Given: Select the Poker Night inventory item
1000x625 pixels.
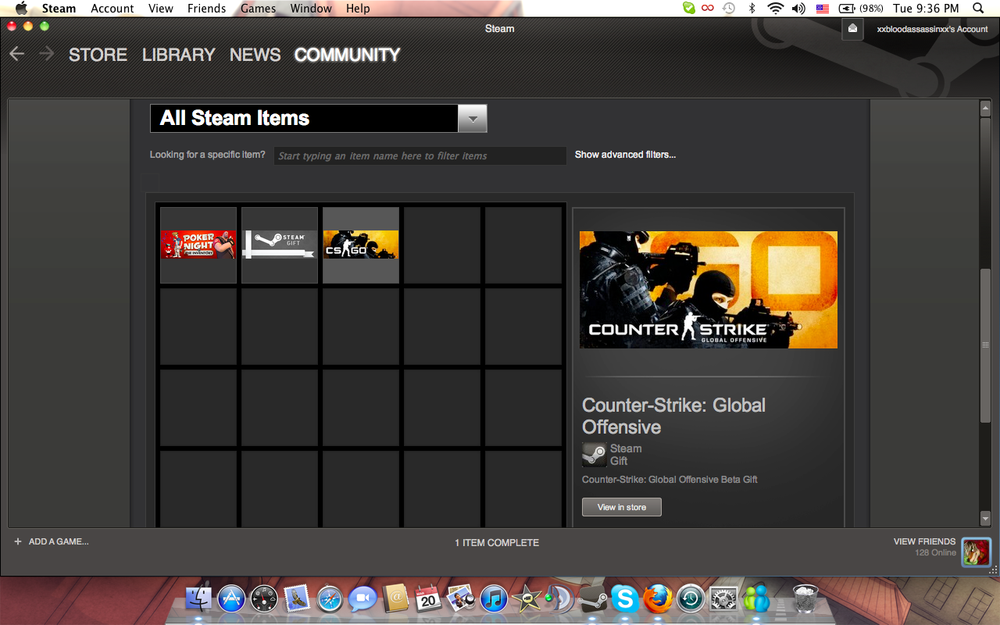Looking at the screenshot, I should click(x=198, y=245).
